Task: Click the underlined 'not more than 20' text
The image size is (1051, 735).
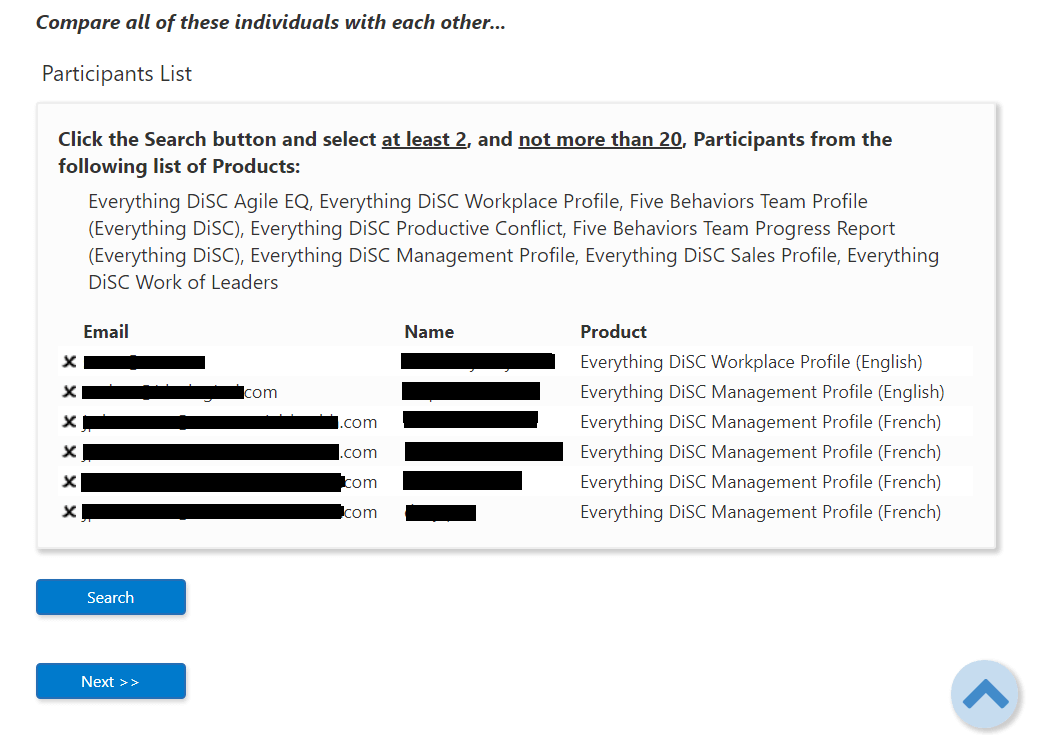Action: click(600, 139)
